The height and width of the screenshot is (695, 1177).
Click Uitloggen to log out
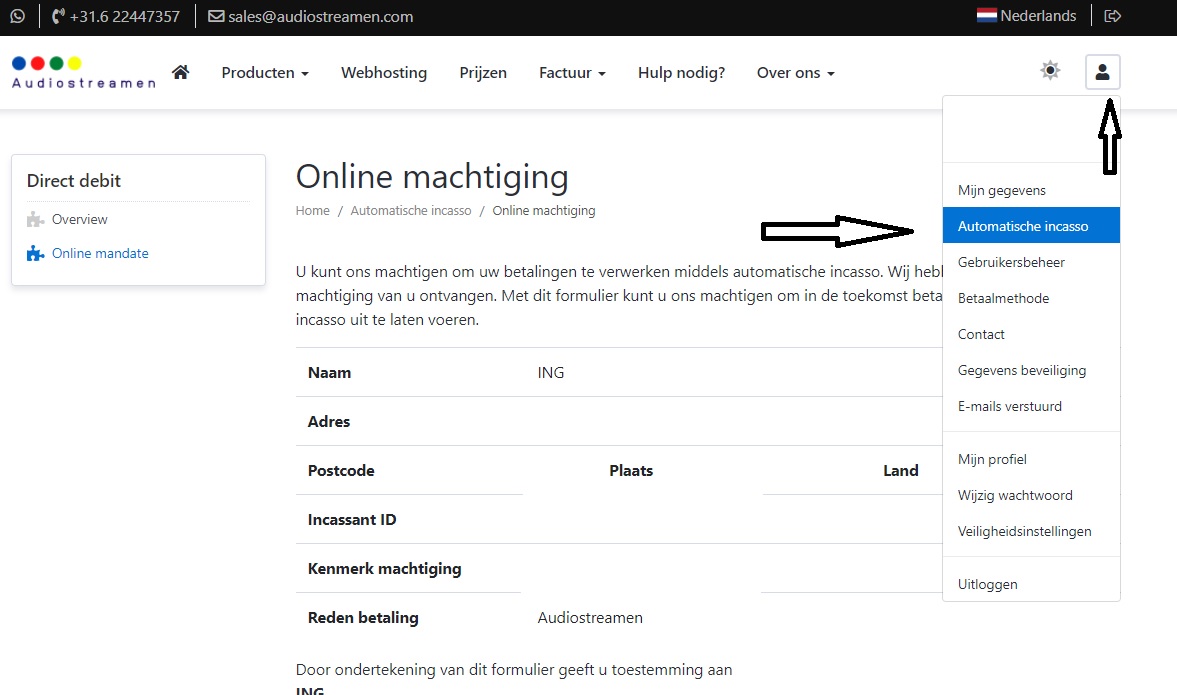pyautogui.click(x=987, y=584)
